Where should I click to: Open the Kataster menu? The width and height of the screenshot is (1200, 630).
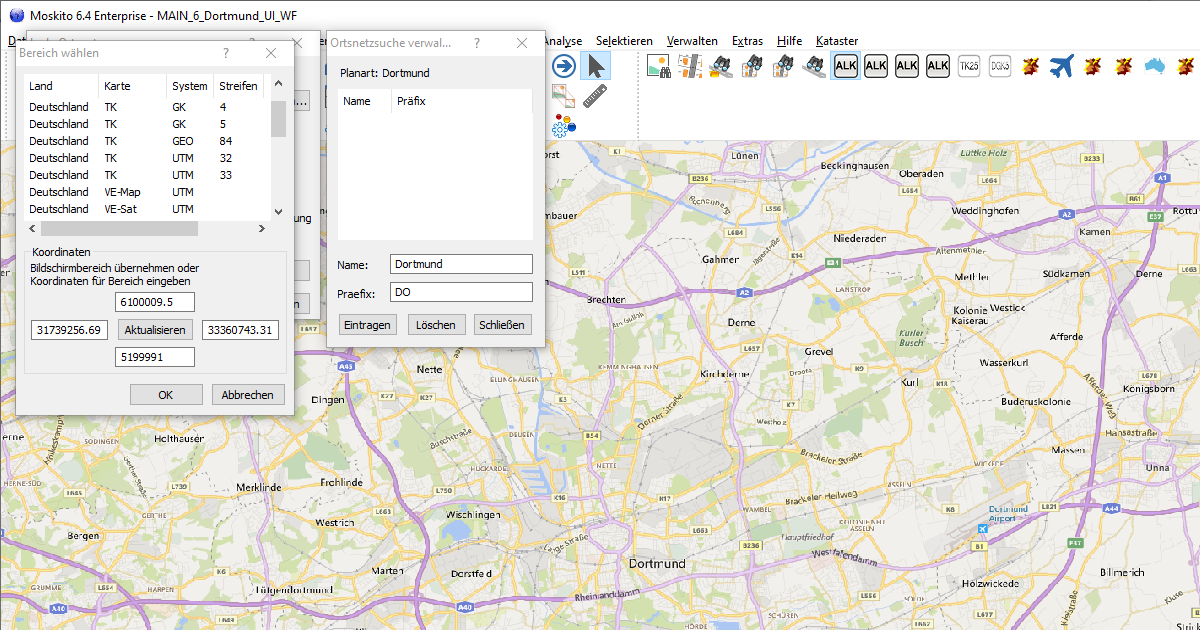point(836,41)
